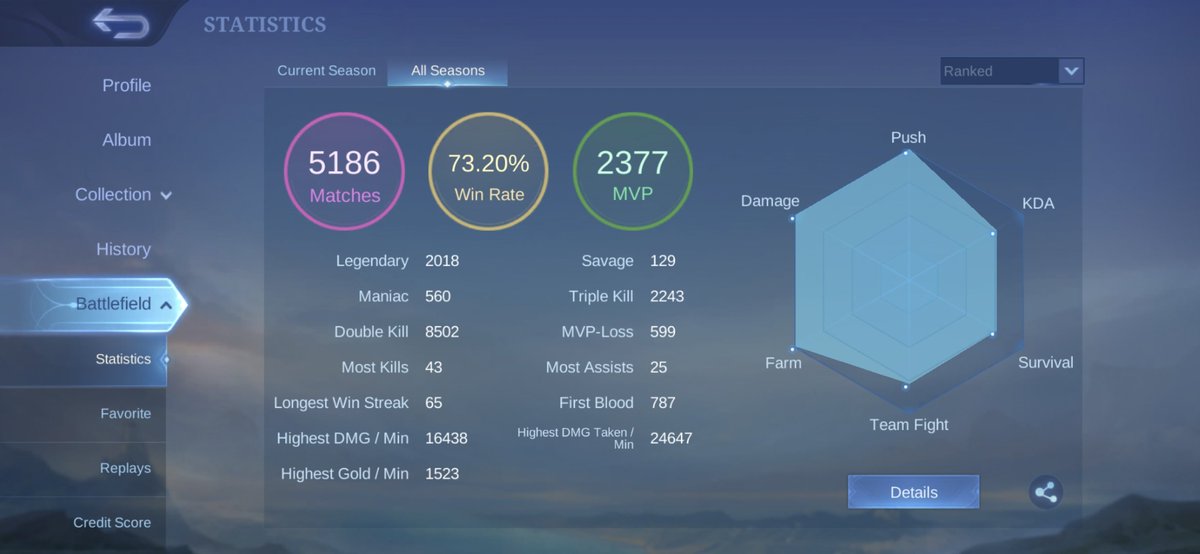
Task: Open the Album section
Action: pyautogui.click(x=127, y=140)
